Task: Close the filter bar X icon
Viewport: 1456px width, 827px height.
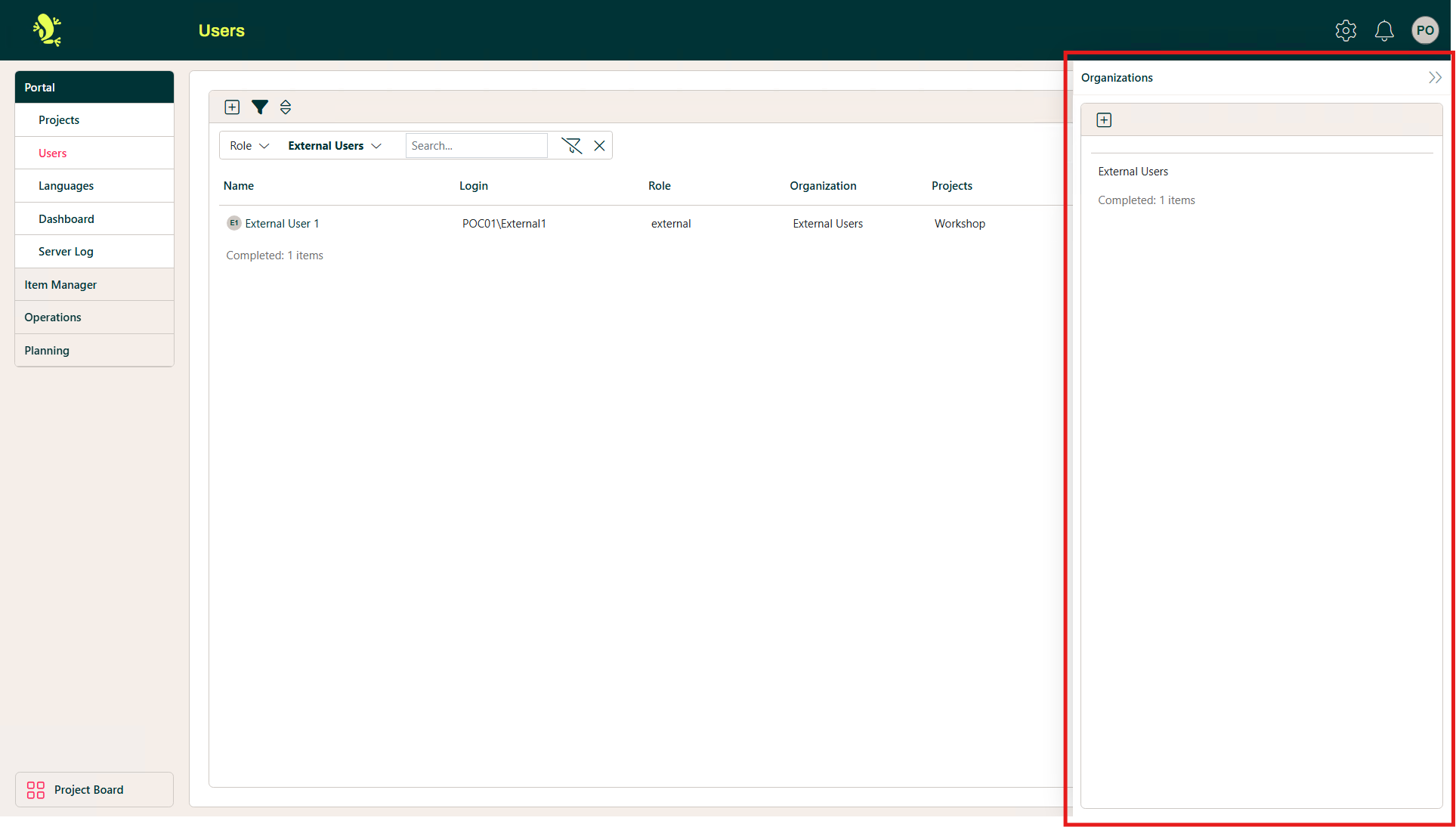Action: 599,146
